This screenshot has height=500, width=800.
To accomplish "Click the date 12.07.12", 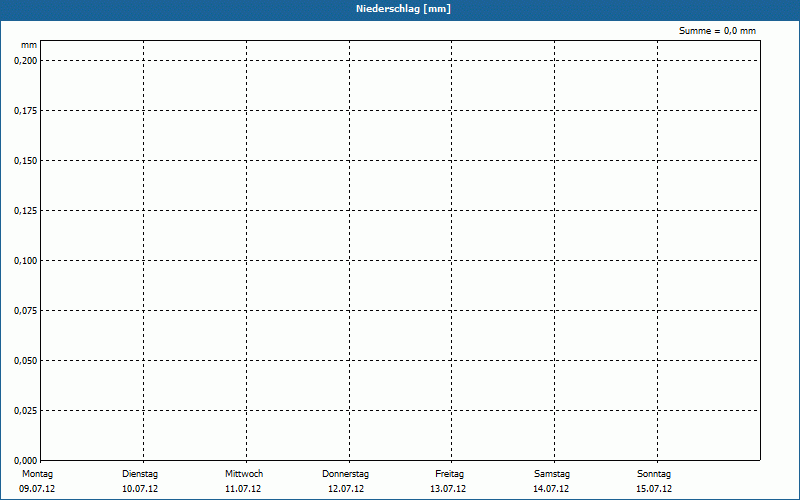I will point(346,489).
